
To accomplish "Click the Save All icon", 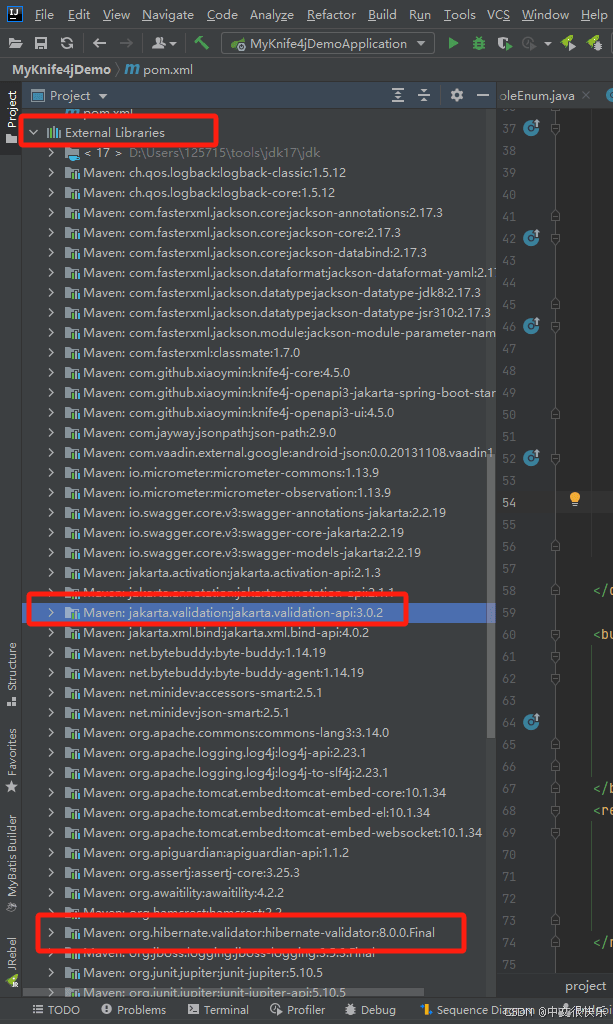I will click(40, 44).
